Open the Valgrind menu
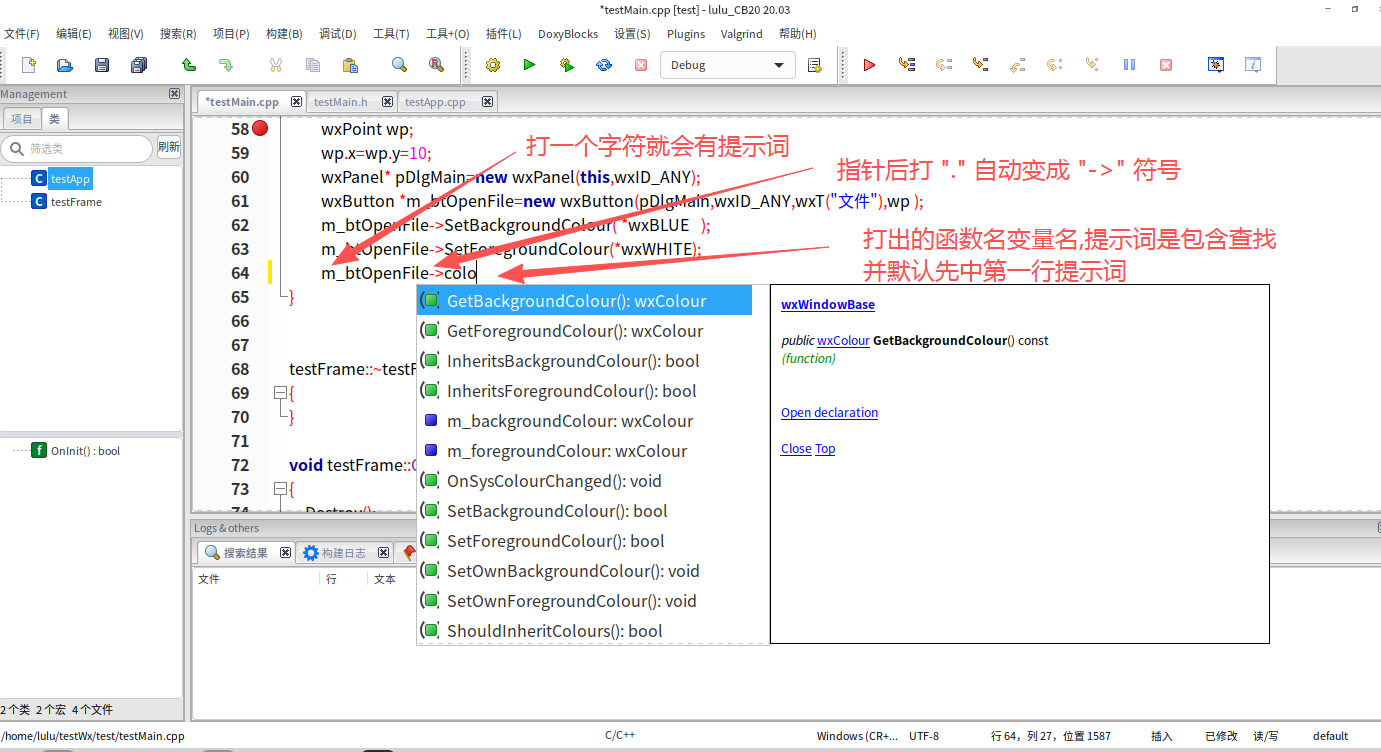 click(x=741, y=34)
